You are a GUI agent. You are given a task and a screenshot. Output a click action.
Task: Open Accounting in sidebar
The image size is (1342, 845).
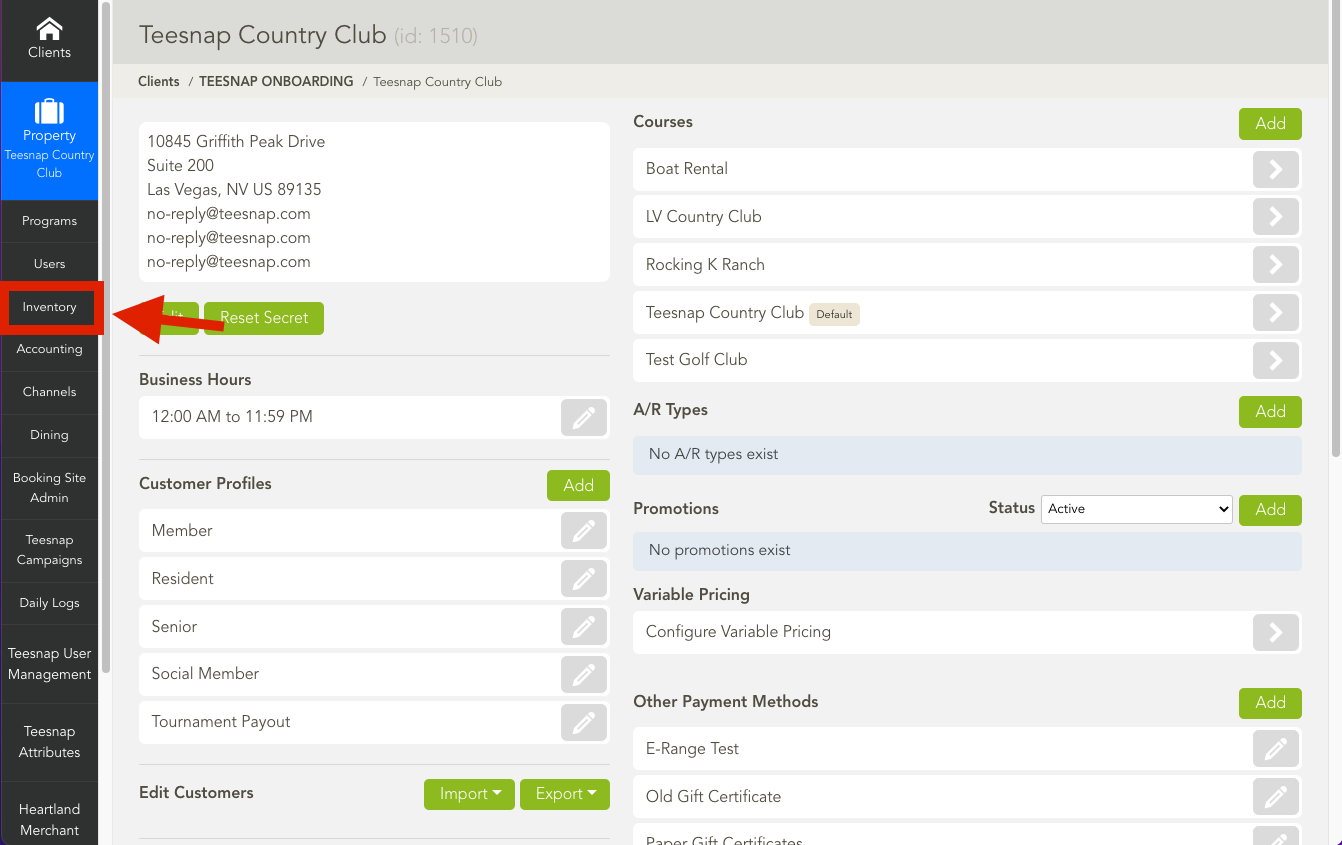49,349
